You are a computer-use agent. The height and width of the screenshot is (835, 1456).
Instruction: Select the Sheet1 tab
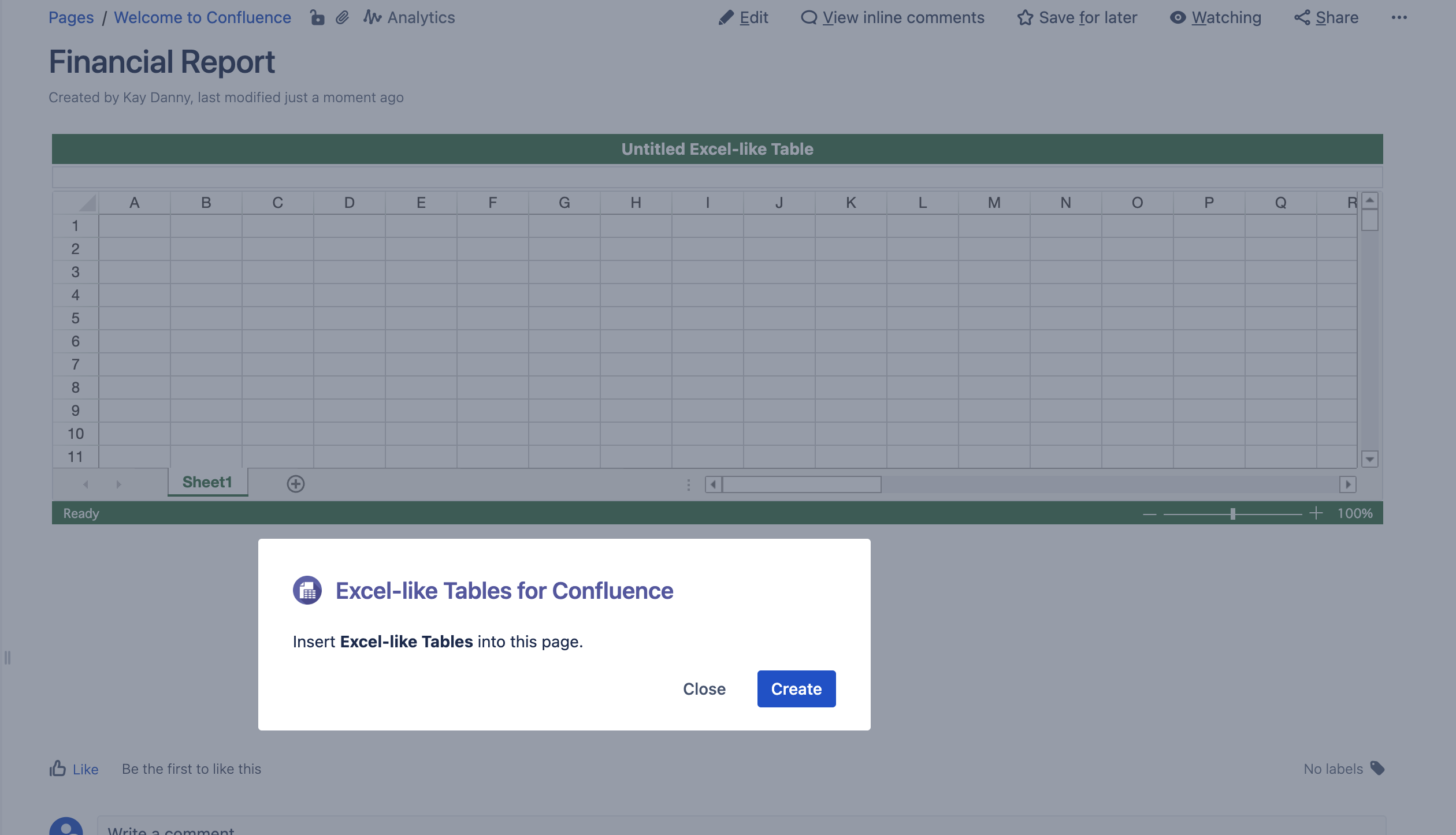tap(207, 482)
